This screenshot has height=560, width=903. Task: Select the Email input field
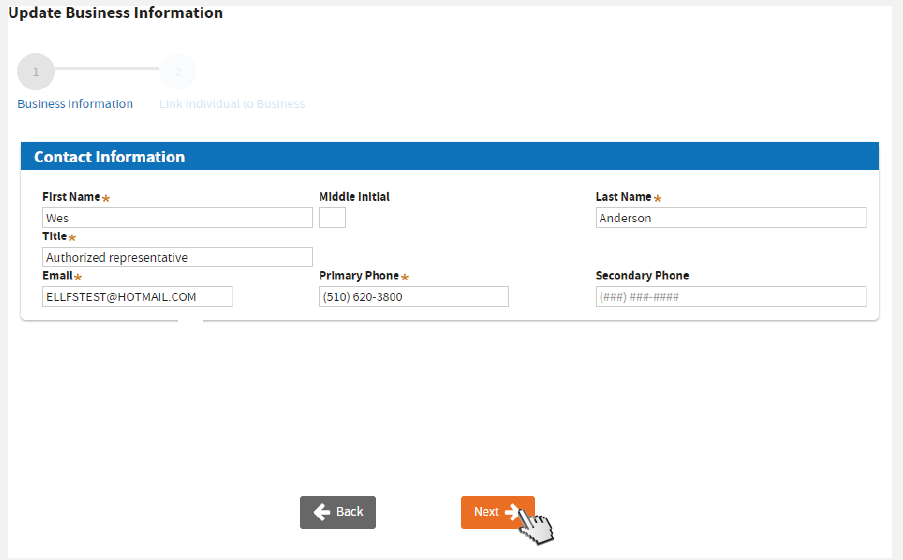(137, 296)
